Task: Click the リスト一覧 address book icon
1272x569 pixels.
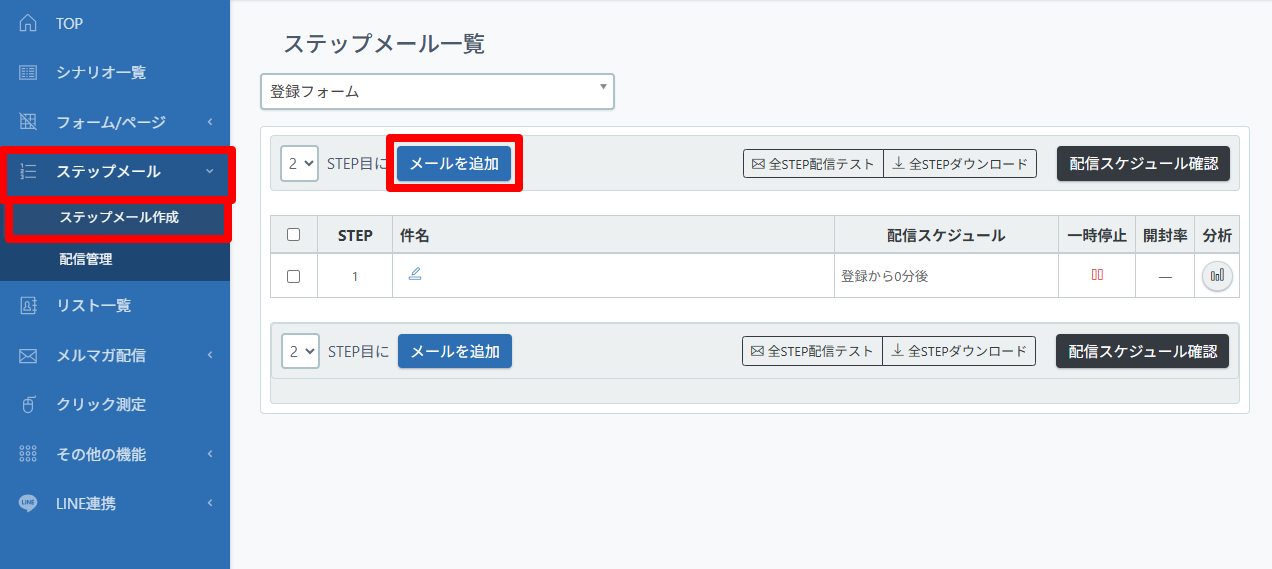Action: point(28,305)
